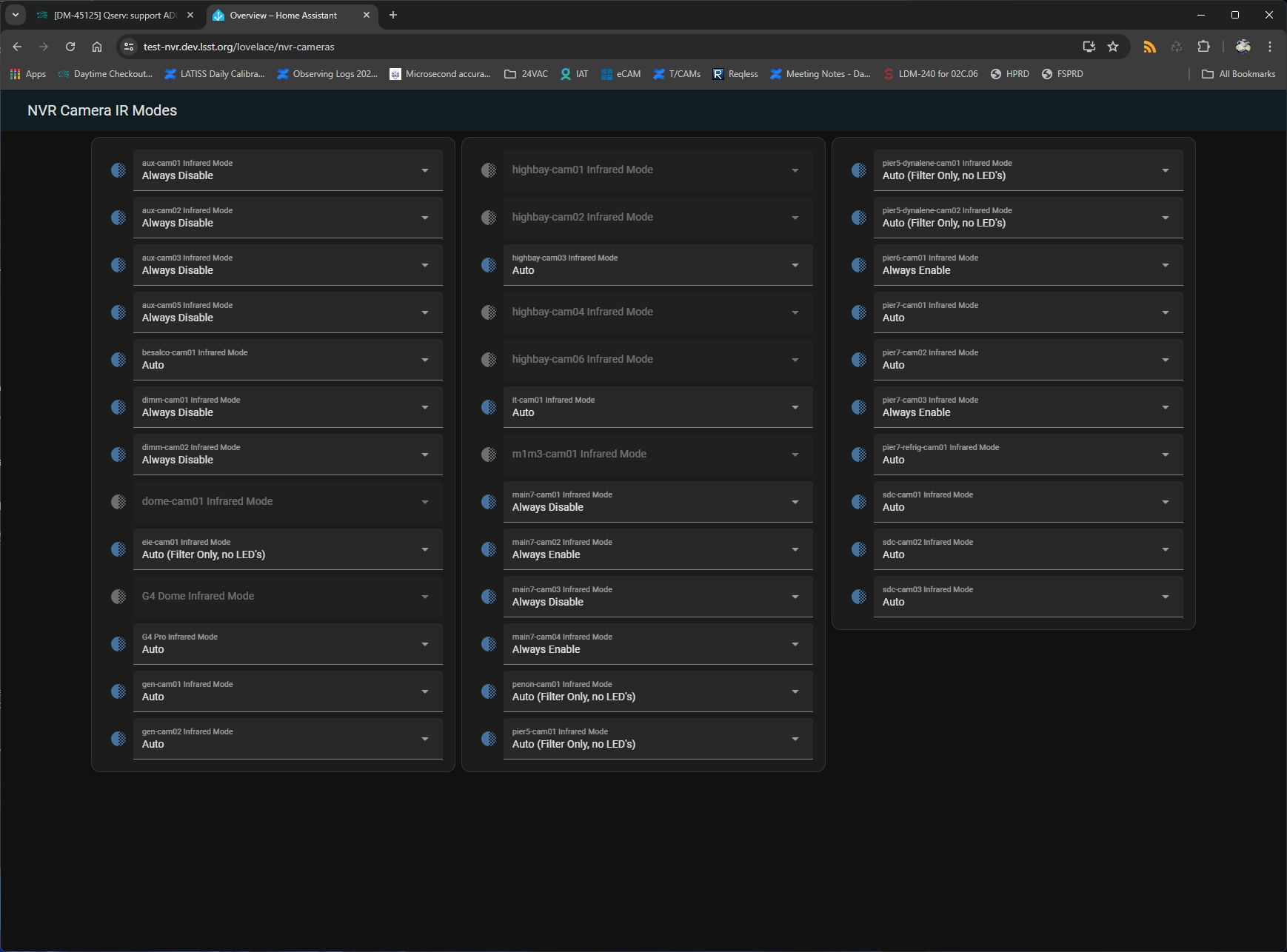
Task: Open the FSPRD bookmark
Action: (x=1063, y=74)
